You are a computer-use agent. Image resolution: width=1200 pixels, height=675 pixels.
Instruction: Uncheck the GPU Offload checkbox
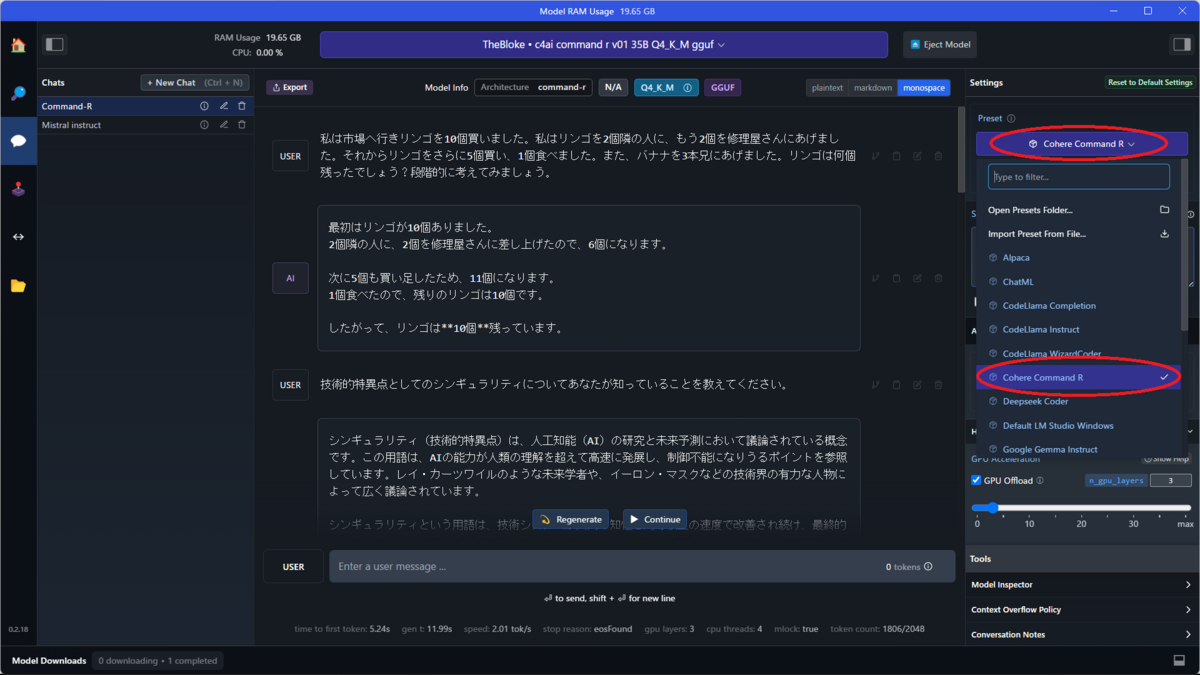point(976,481)
